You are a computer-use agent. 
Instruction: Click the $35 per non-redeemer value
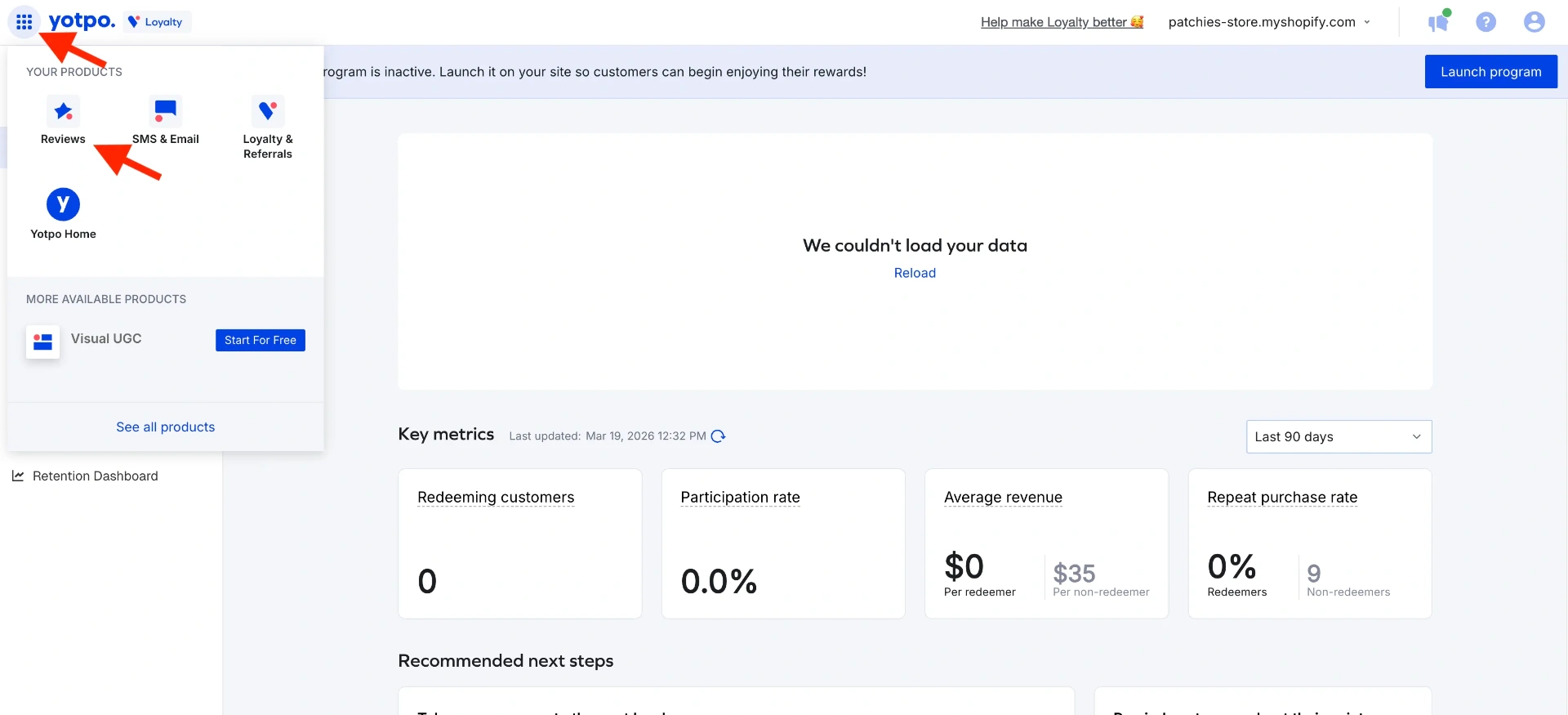coord(1074,573)
